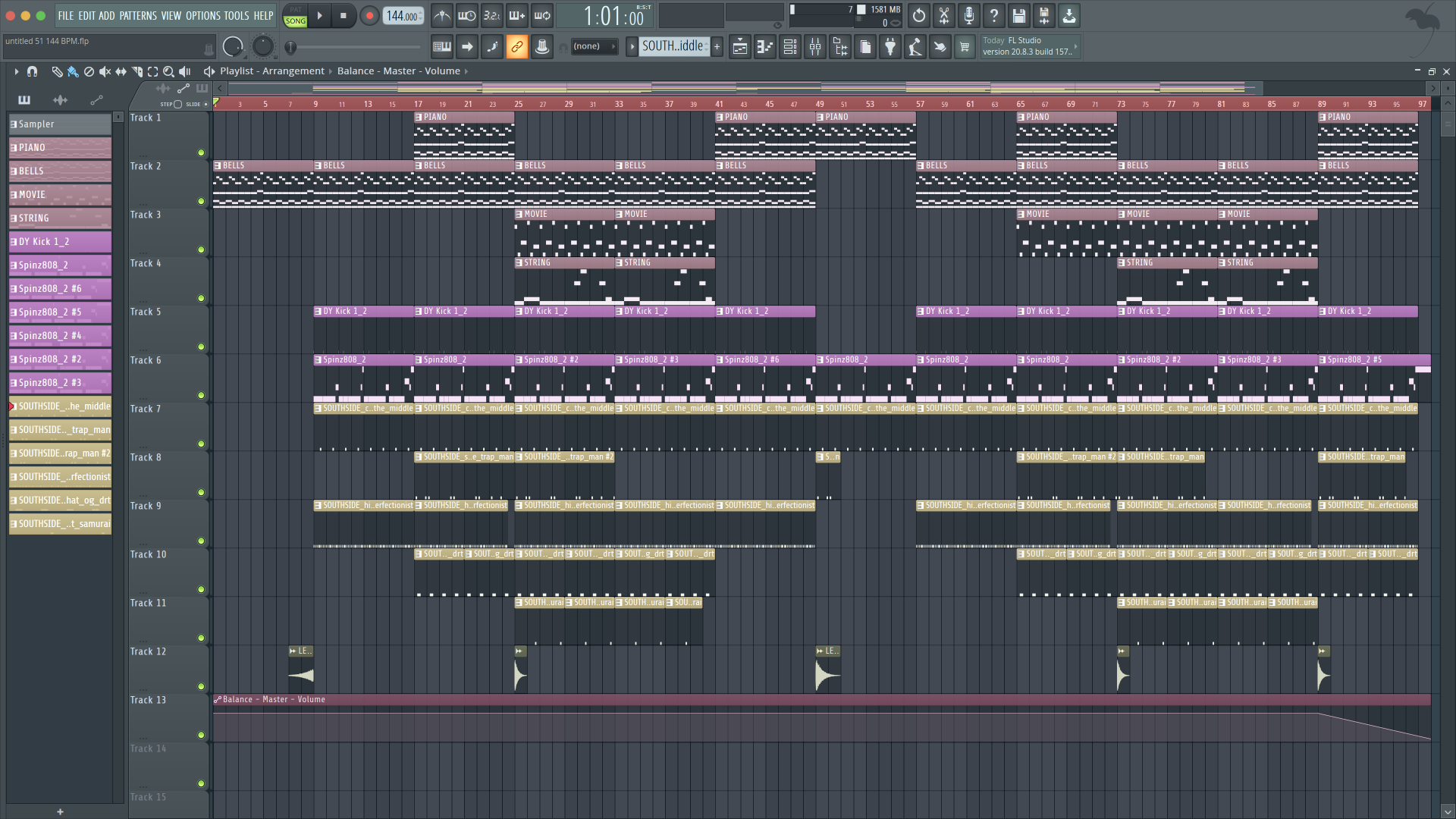Viewport: 1456px width, 819px height.
Task: Click the 144.000 tempo field
Action: [x=403, y=15]
